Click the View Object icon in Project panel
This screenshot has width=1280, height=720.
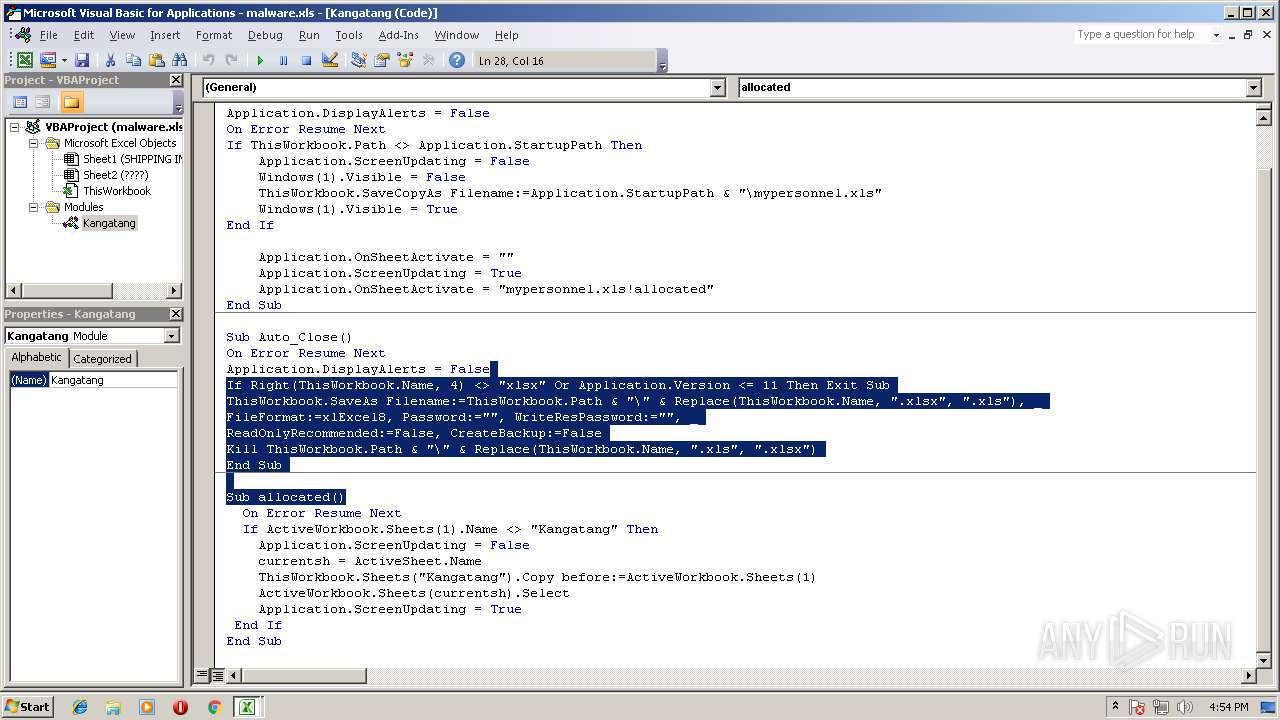(x=42, y=102)
